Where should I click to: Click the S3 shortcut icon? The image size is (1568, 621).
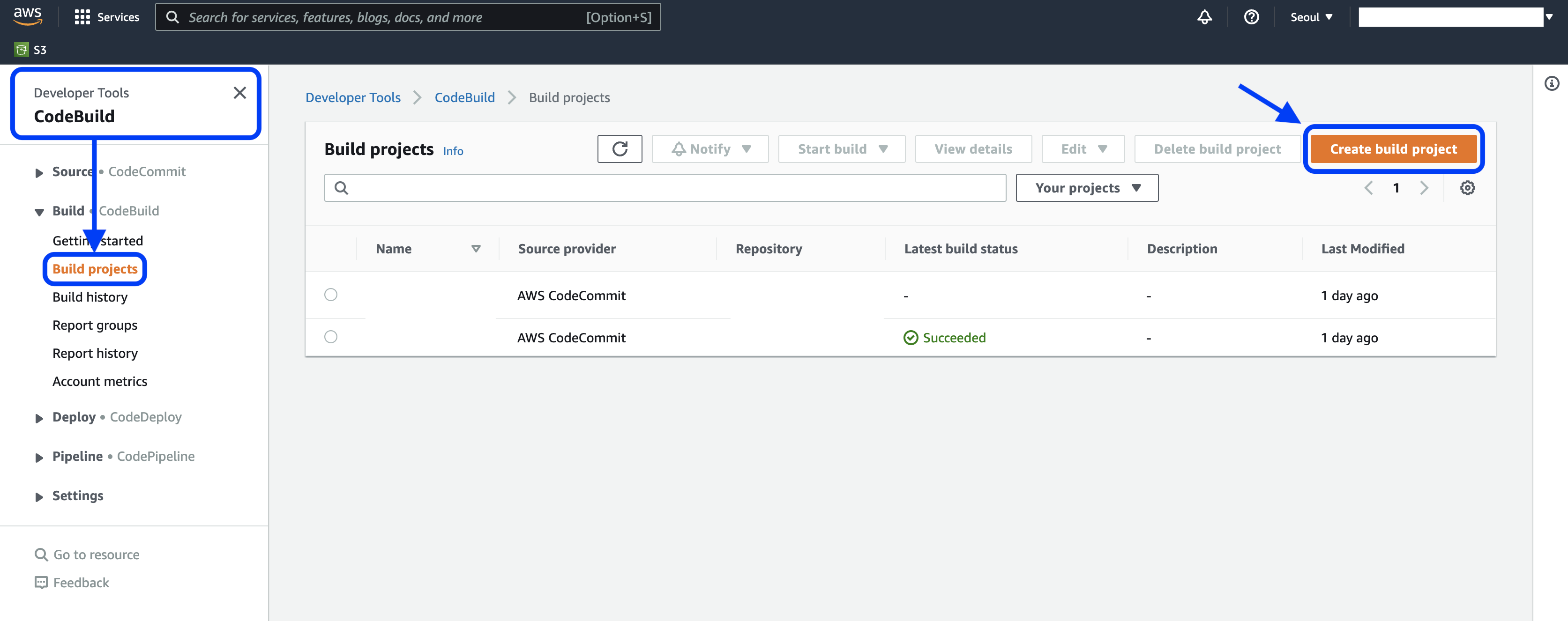point(22,50)
